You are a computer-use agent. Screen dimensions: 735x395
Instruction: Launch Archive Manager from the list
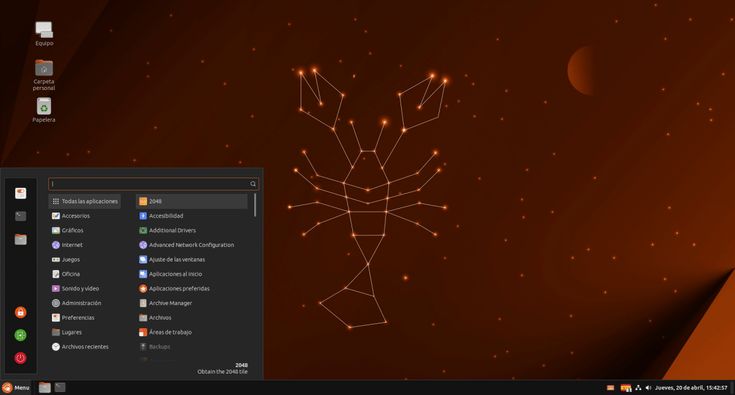tap(192, 303)
